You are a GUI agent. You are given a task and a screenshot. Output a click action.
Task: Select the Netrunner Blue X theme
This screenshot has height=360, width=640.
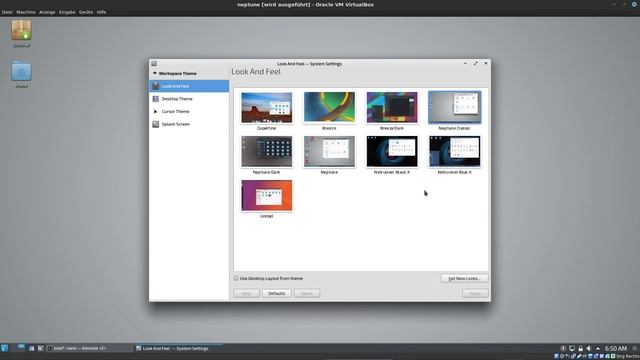coord(455,152)
